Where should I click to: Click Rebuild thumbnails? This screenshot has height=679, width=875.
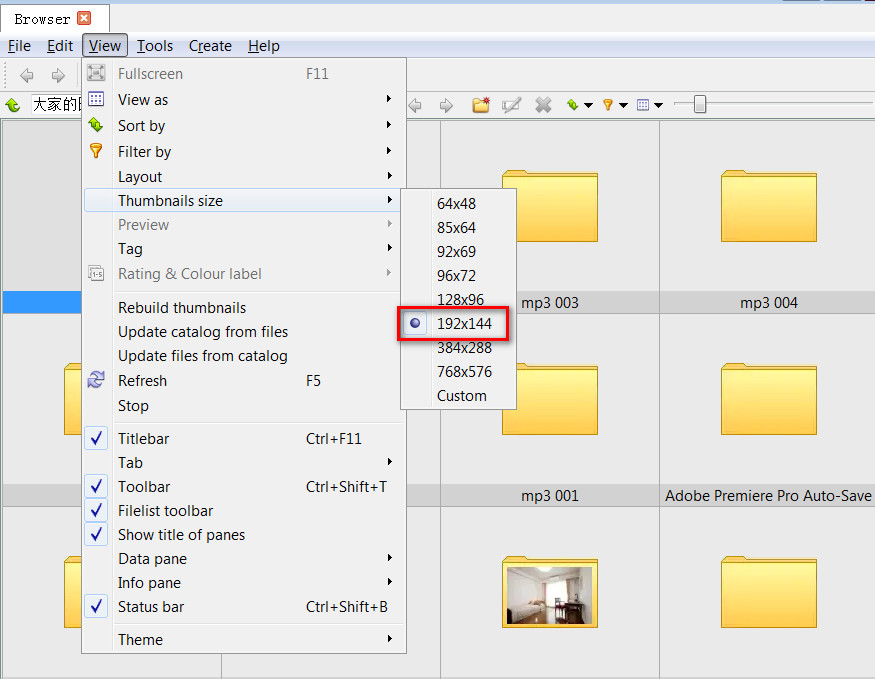181,308
